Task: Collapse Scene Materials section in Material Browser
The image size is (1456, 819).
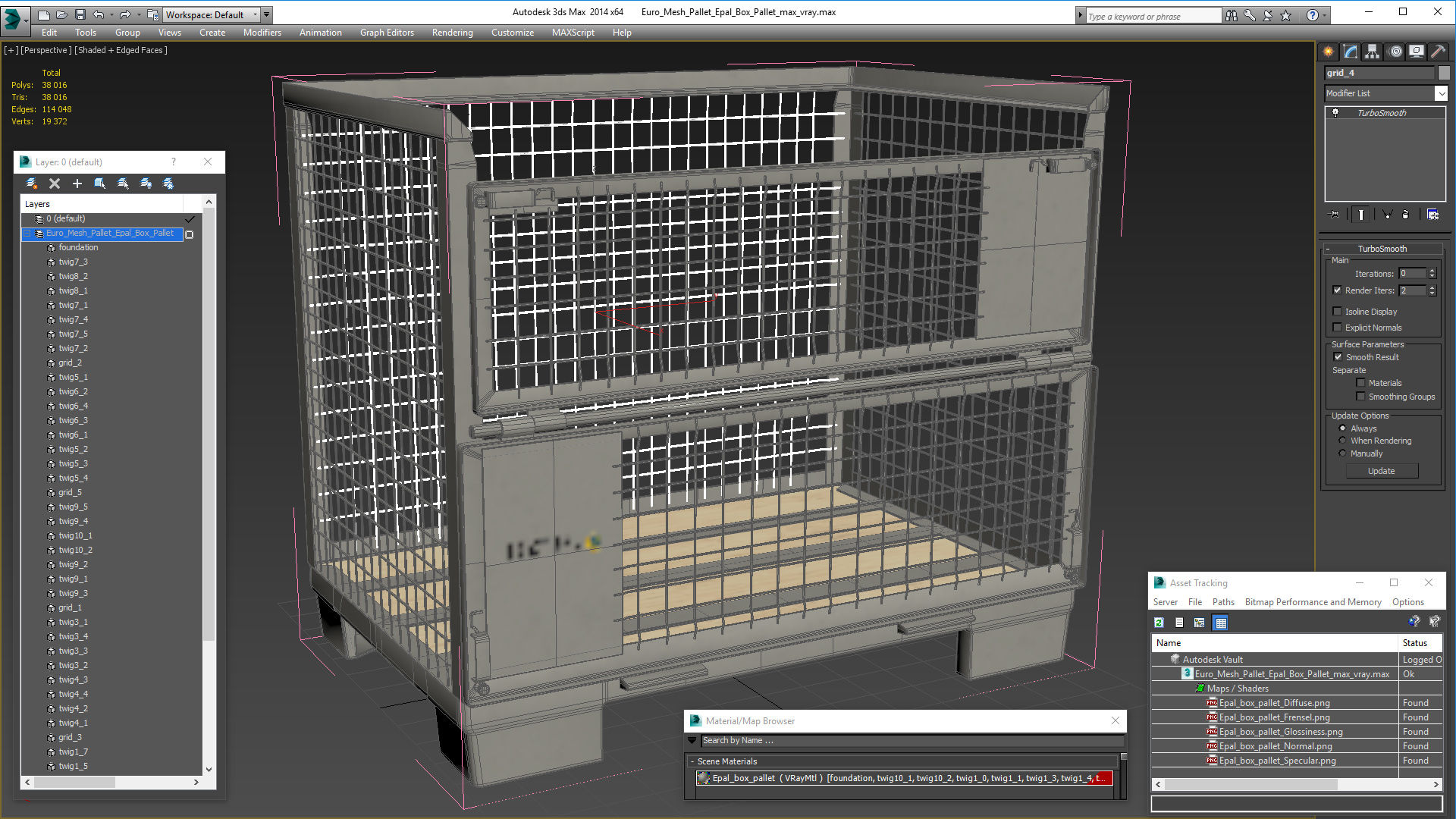Action: point(692,761)
